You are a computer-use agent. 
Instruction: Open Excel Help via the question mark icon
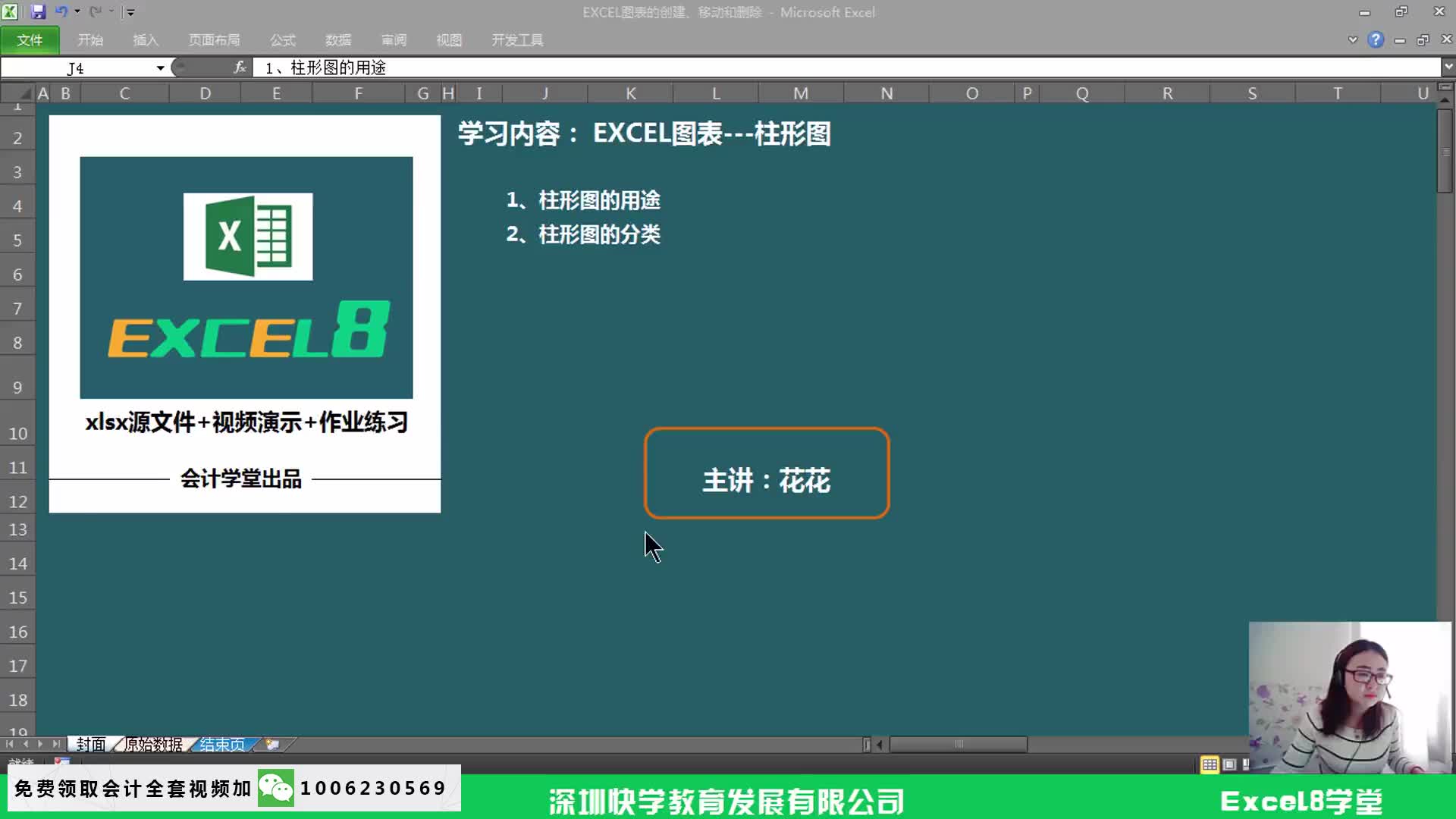coord(1375,39)
